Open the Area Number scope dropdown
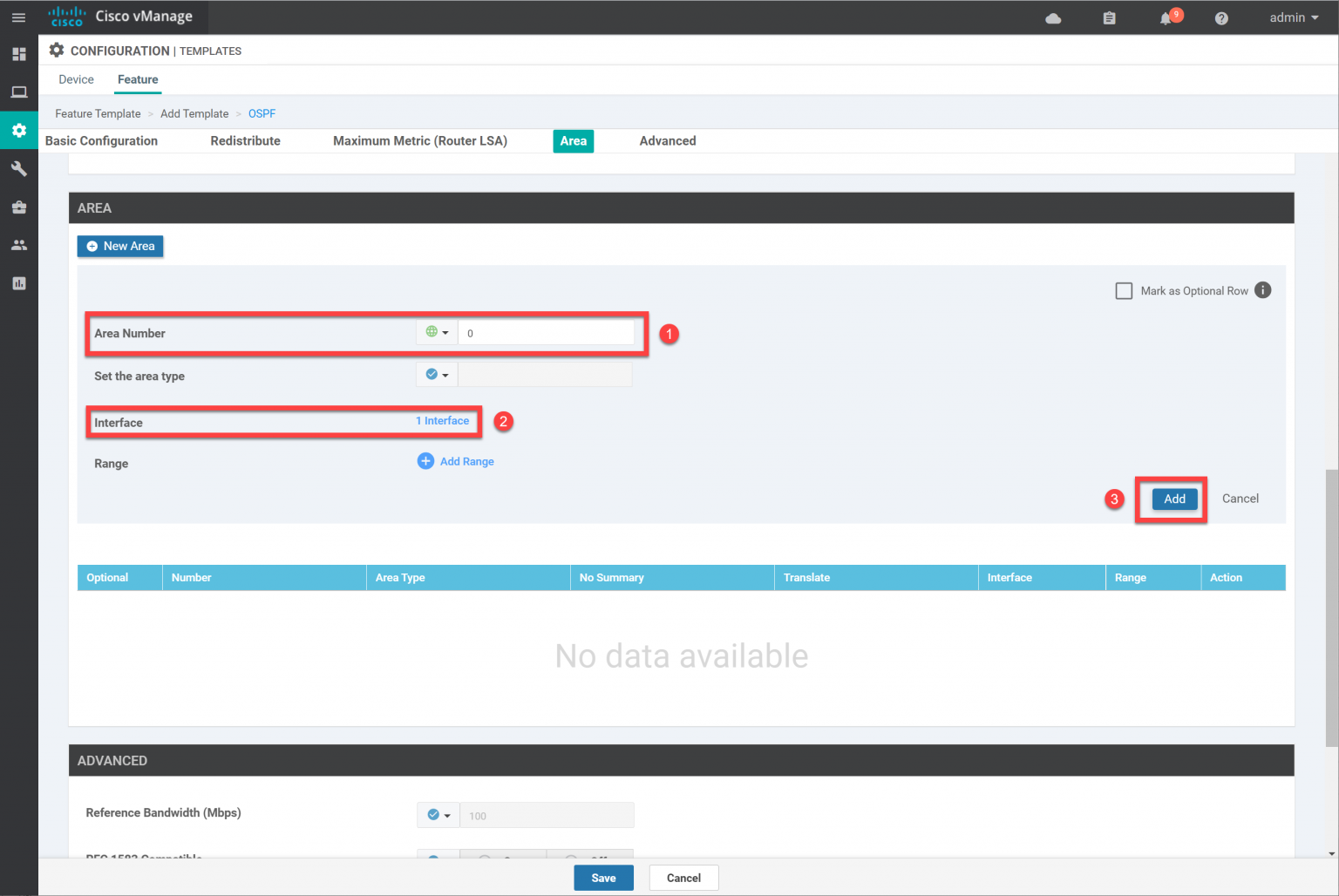 point(436,332)
